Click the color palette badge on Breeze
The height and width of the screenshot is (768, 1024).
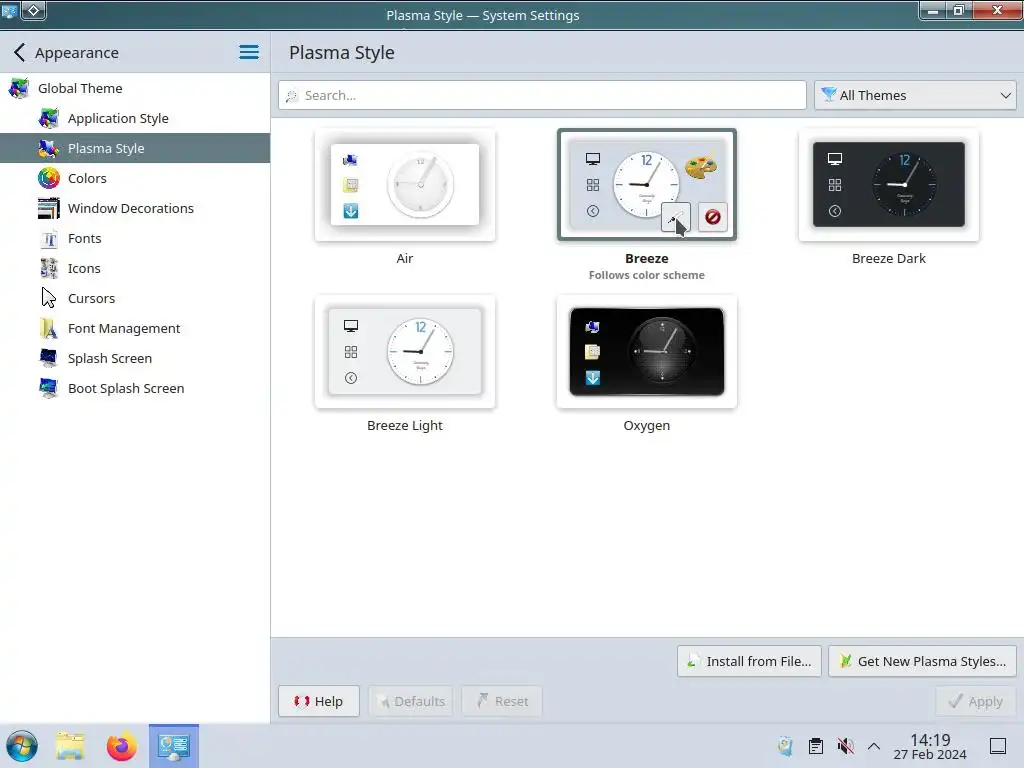(701, 165)
